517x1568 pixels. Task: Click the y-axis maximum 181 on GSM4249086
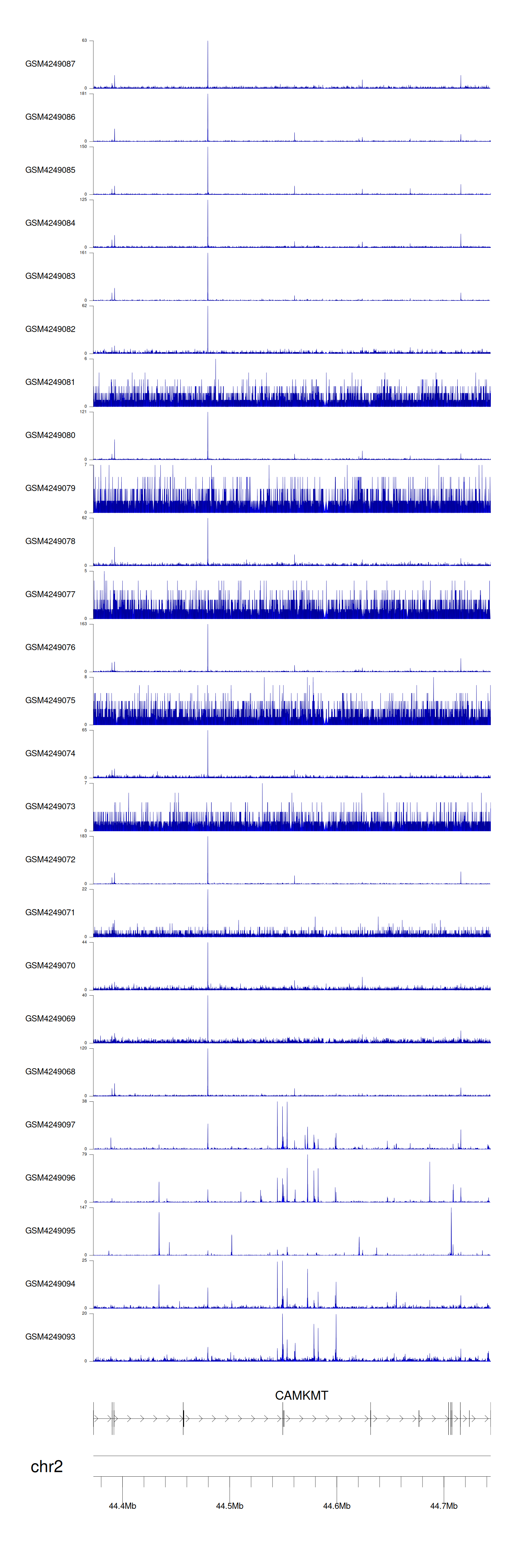(x=83, y=94)
